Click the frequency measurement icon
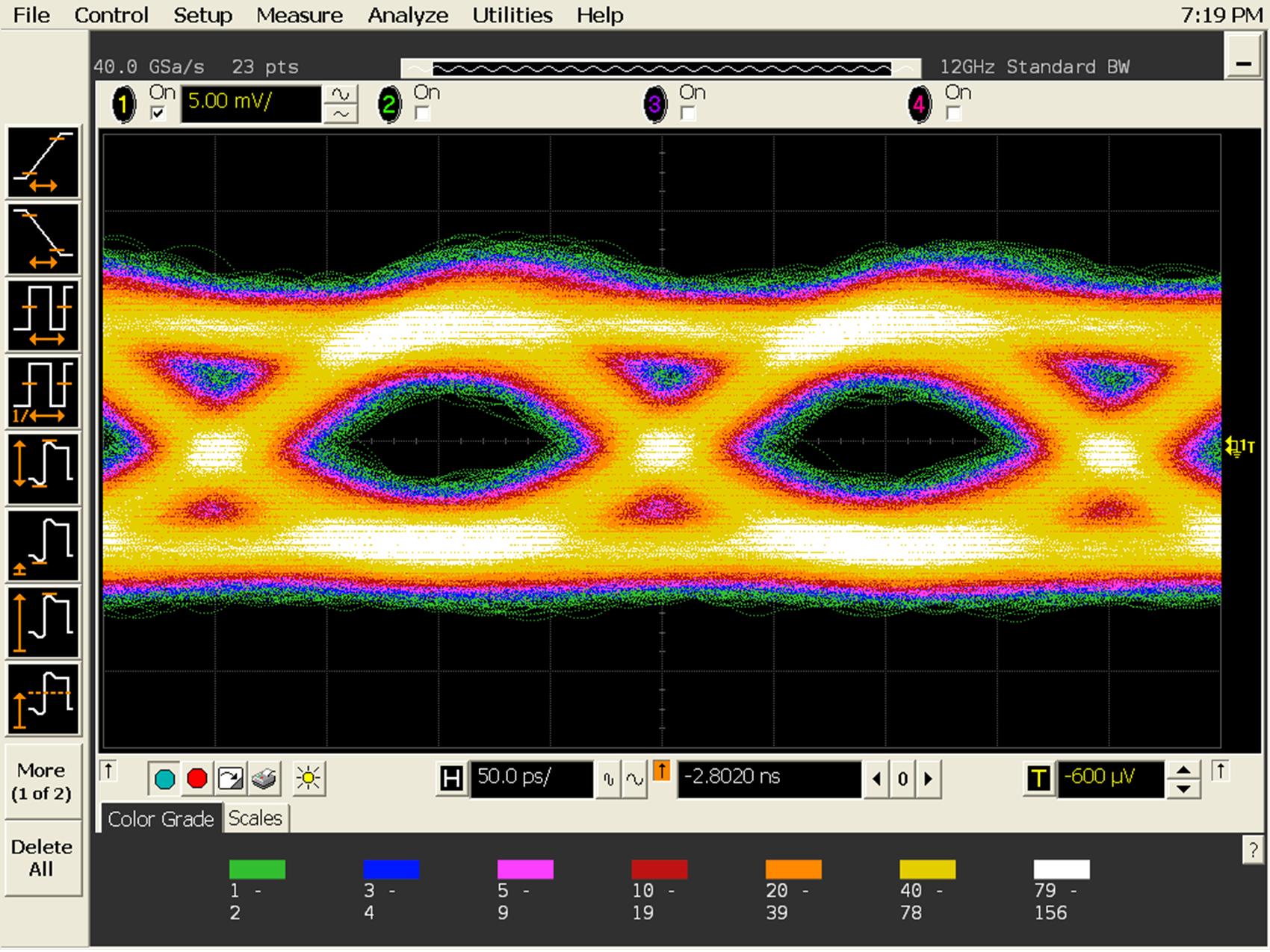This screenshot has height=952, width=1270. point(43,393)
